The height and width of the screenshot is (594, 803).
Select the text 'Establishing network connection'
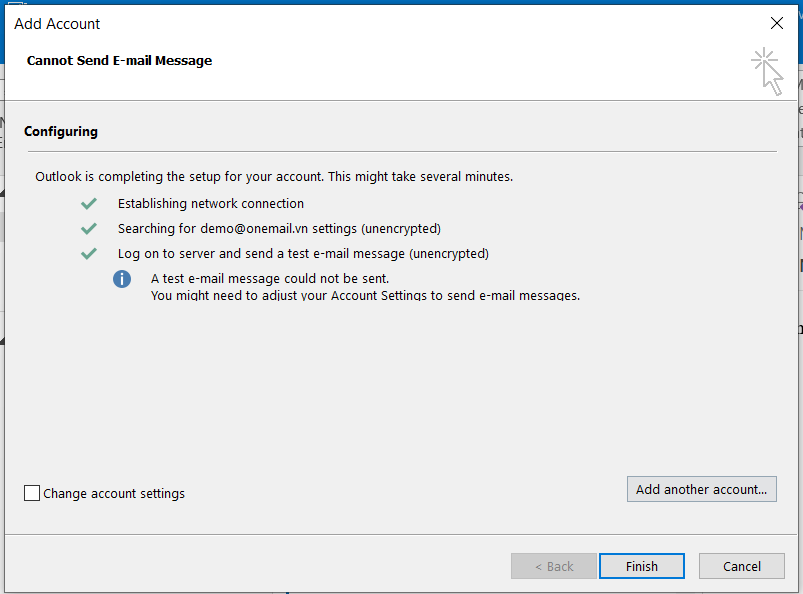(x=211, y=203)
